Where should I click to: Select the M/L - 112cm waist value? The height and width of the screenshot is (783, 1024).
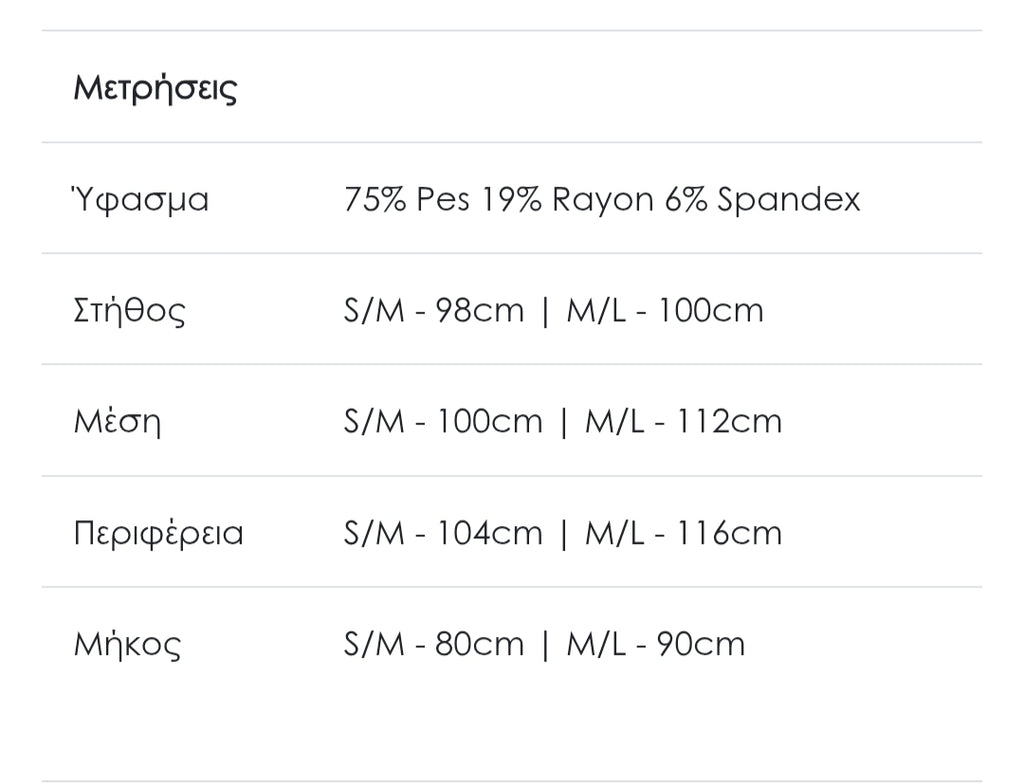(683, 421)
